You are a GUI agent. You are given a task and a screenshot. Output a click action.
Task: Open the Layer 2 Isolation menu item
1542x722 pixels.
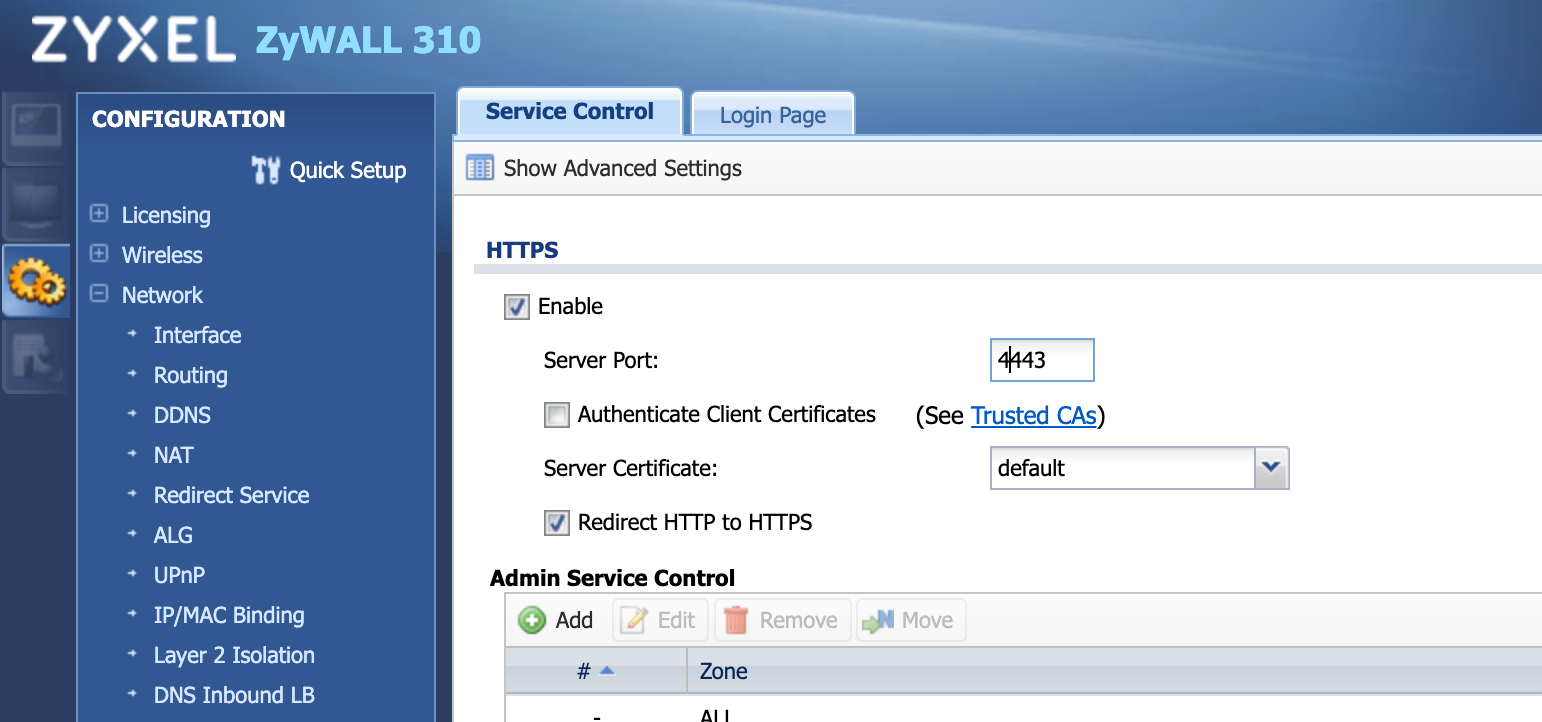coord(234,655)
